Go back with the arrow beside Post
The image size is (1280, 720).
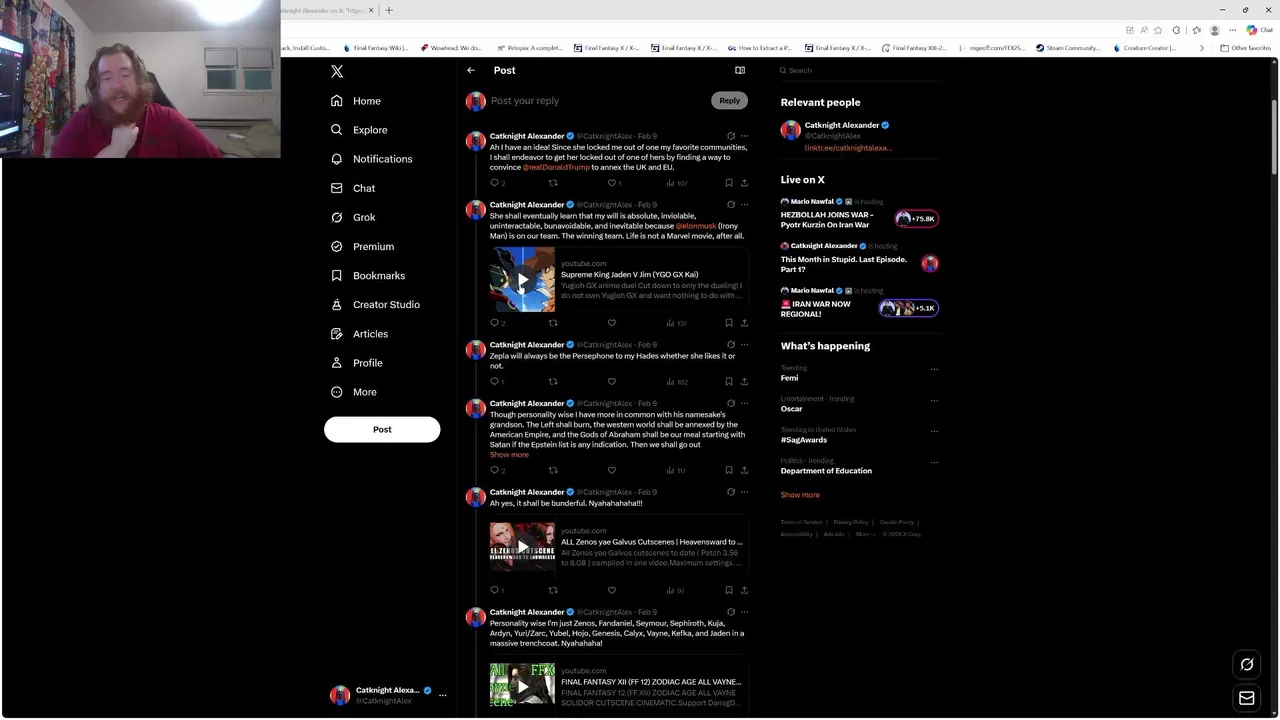(x=471, y=70)
